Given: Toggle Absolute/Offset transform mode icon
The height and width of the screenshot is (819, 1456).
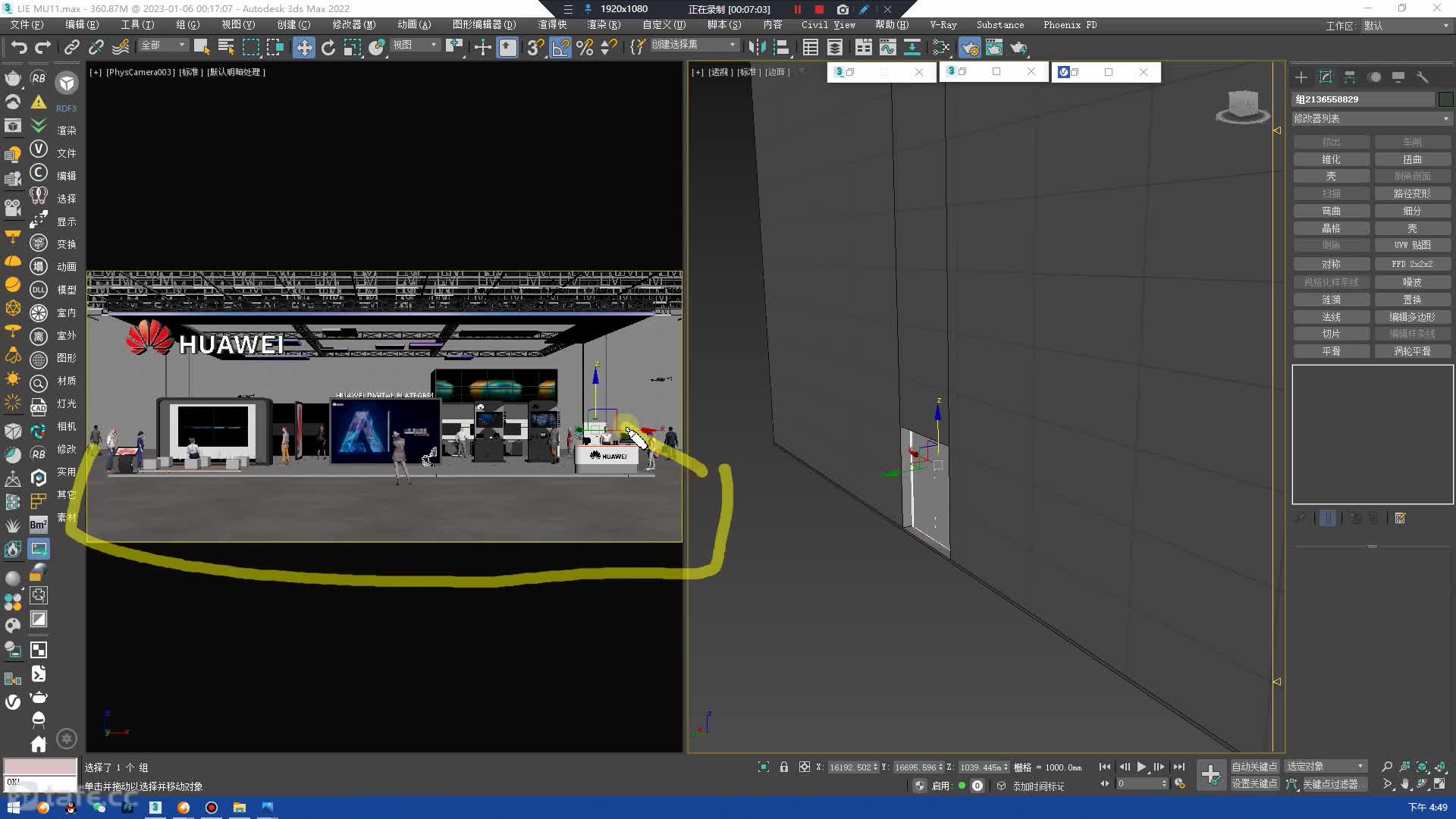Looking at the screenshot, I should [x=805, y=767].
